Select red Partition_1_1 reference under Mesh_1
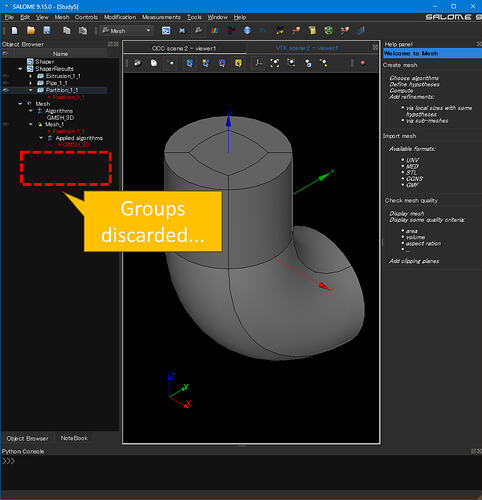The height and width of the screenshot is (500, 482). [x=68, y=131]
